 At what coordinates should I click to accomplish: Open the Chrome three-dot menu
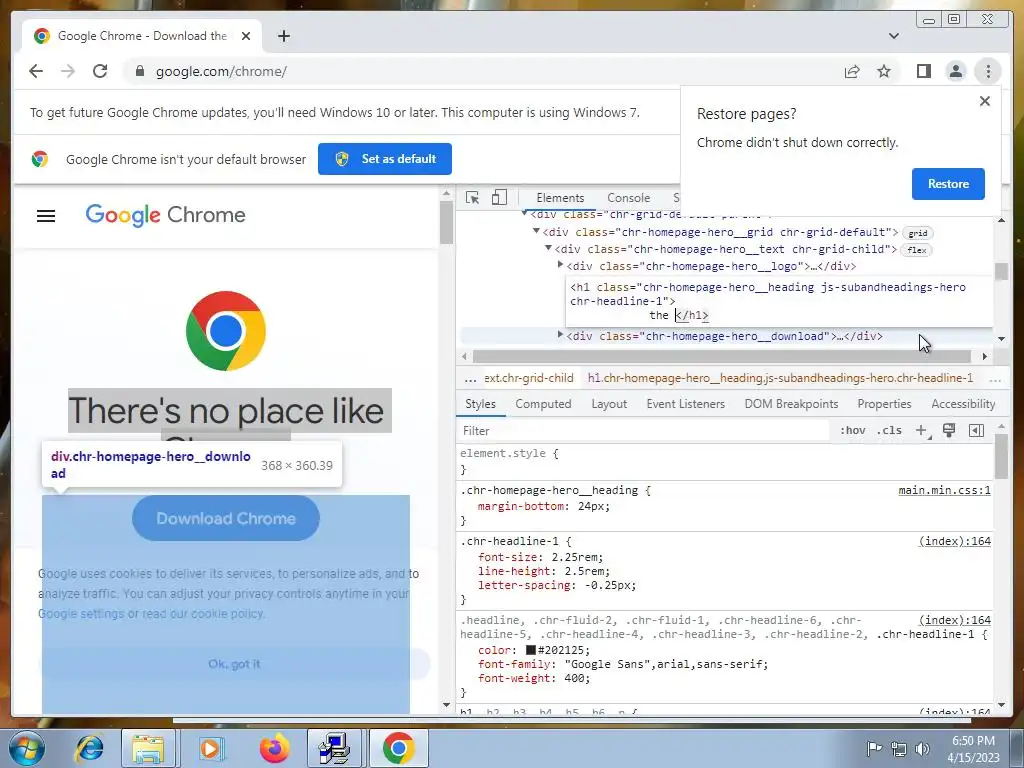(x=988, y=71)
